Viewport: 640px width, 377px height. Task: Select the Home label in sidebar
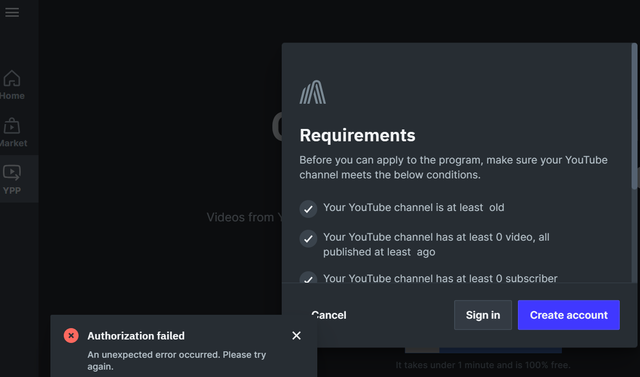click(12, 96)
